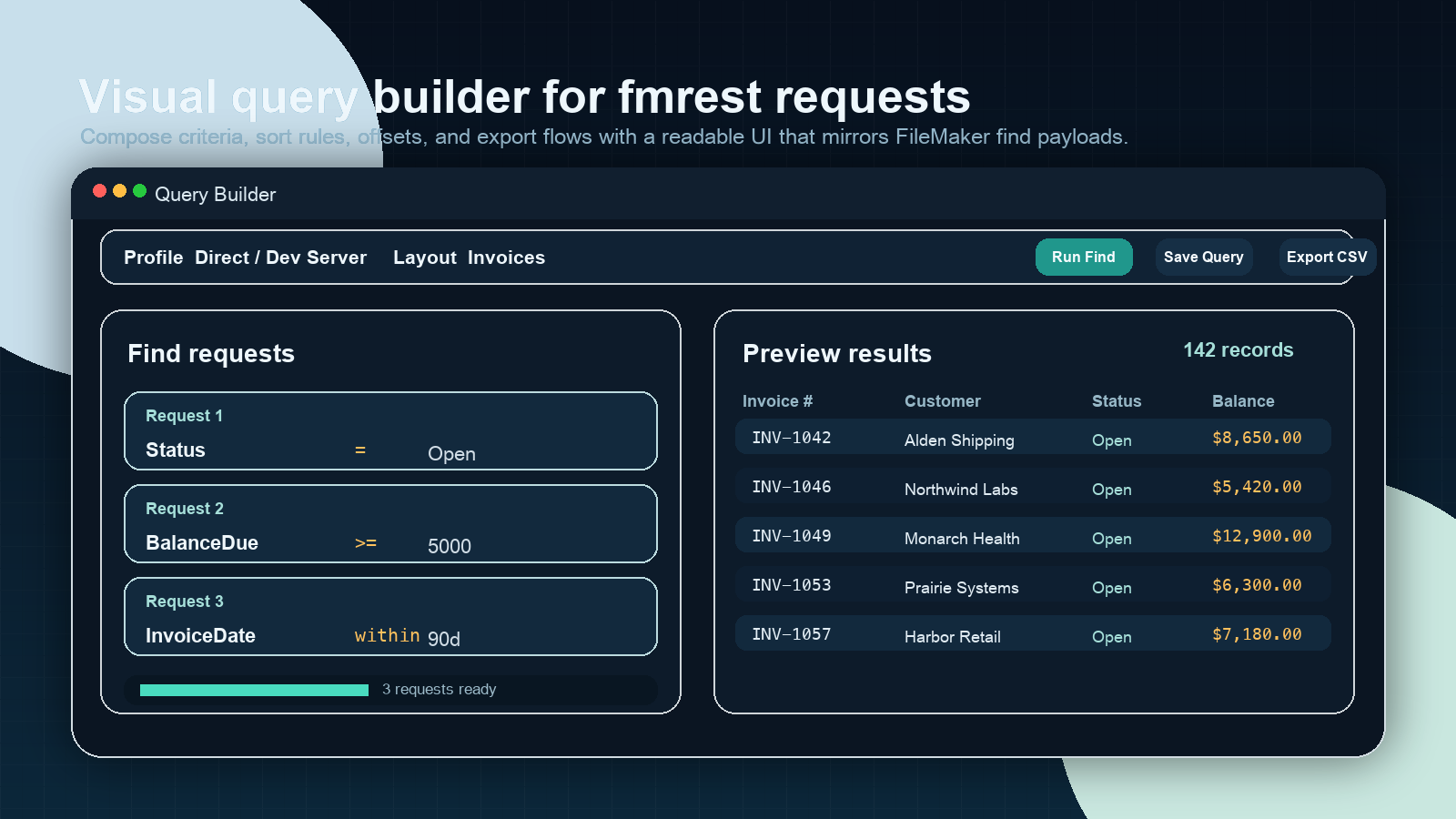Click the $7,180.00 balance
1456x819 pixels.
tap(1257, 634)
